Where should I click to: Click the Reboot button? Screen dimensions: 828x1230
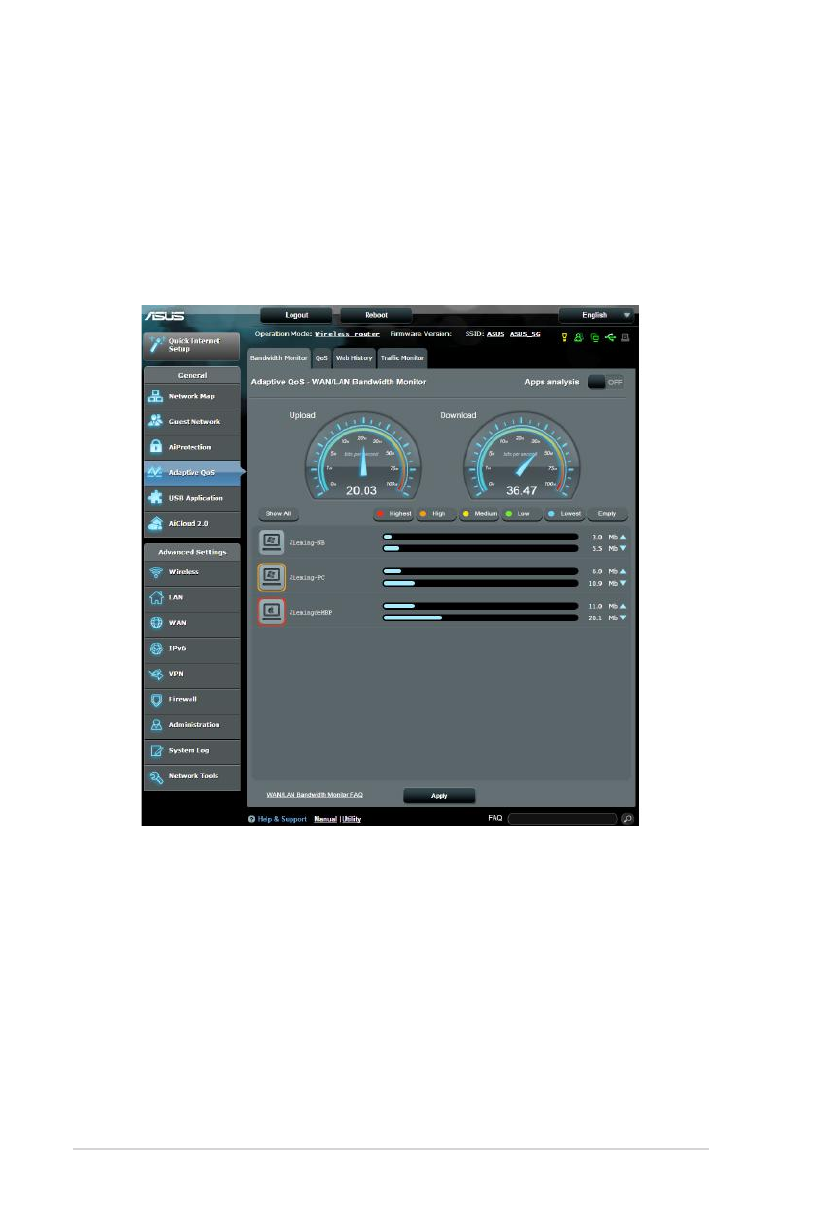(376, 315)
